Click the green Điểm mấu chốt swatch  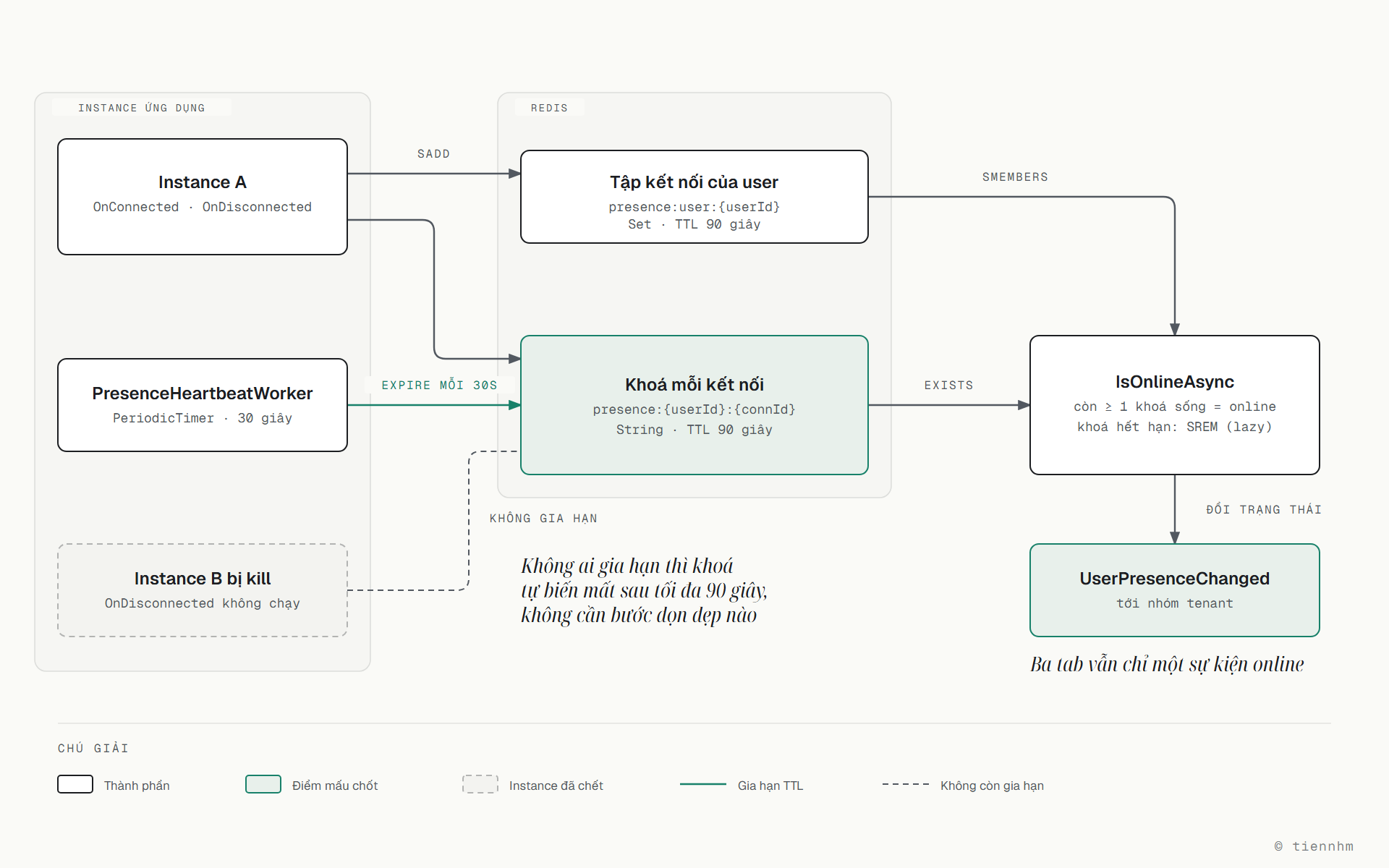click(x=263, y=784)
